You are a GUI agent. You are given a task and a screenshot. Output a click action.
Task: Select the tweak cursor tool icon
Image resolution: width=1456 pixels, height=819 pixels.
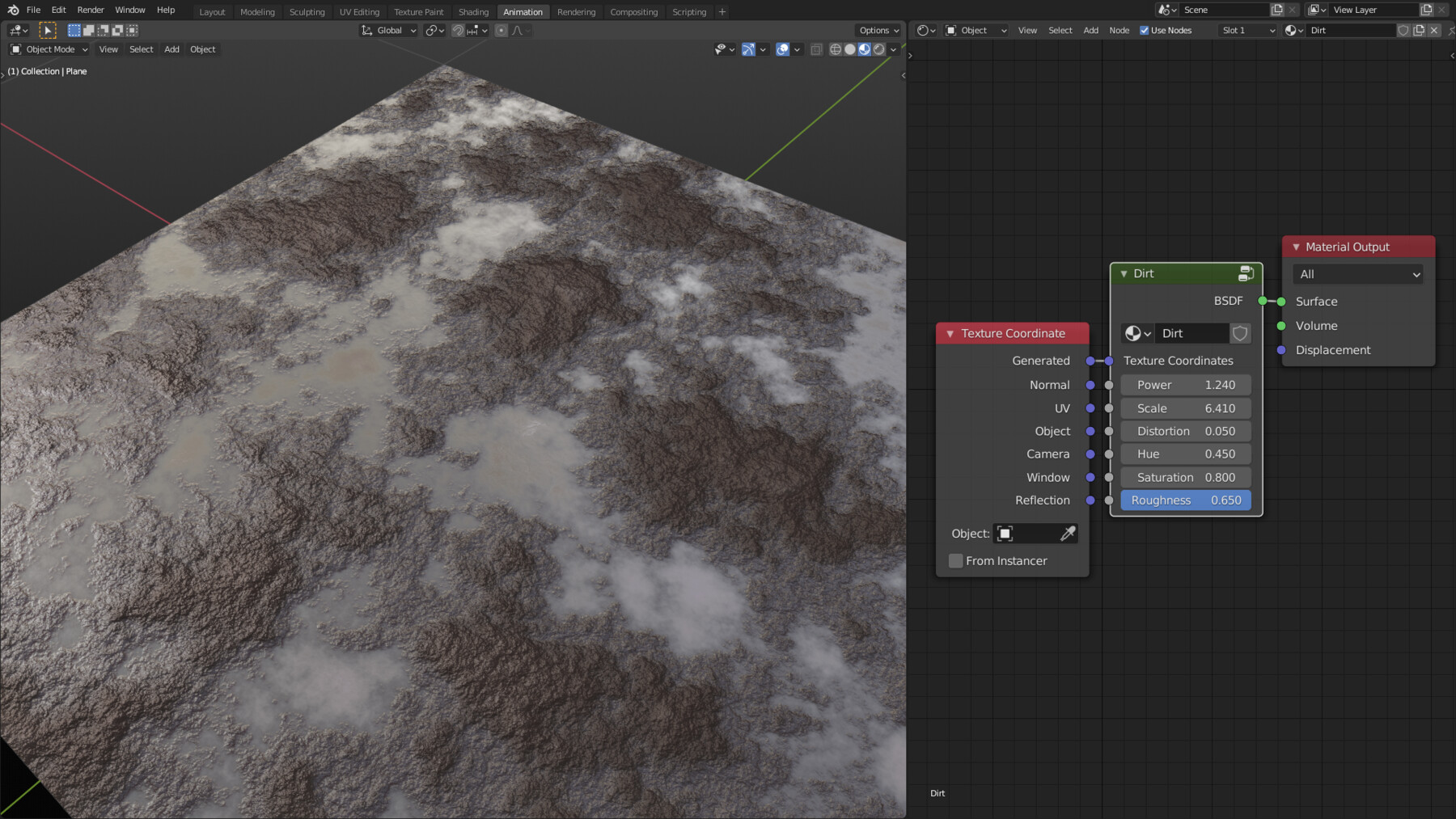48,31
